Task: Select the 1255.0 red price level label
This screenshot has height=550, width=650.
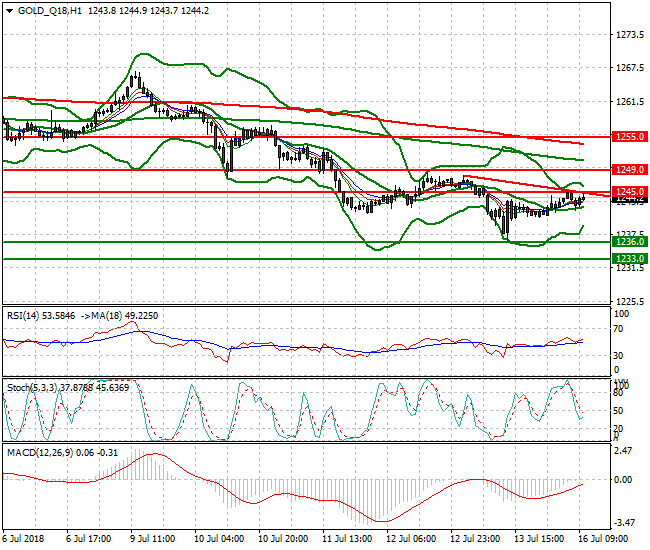Action: click(630, 137)
